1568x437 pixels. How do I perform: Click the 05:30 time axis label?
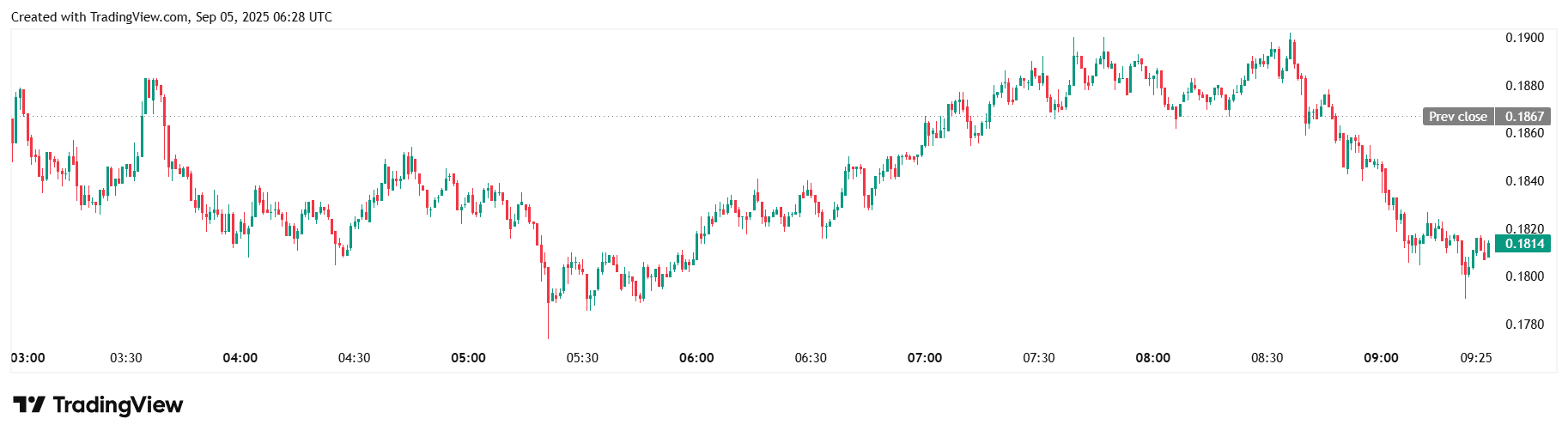(x=582, y=358)
